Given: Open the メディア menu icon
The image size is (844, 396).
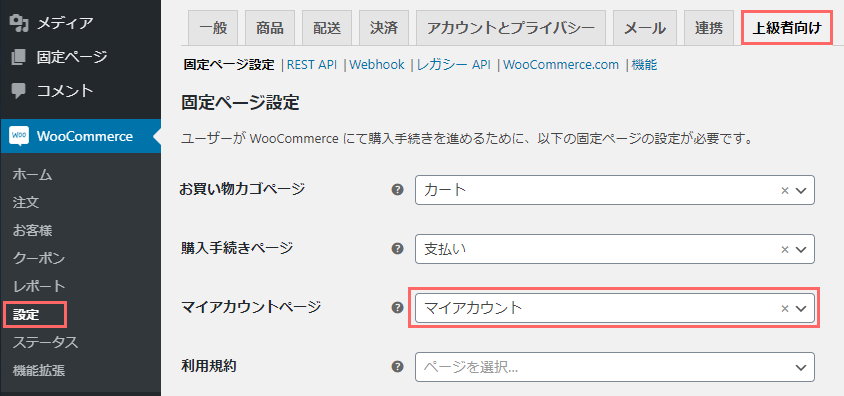Looking at the screenshot, I should click(x=19, y=23).
